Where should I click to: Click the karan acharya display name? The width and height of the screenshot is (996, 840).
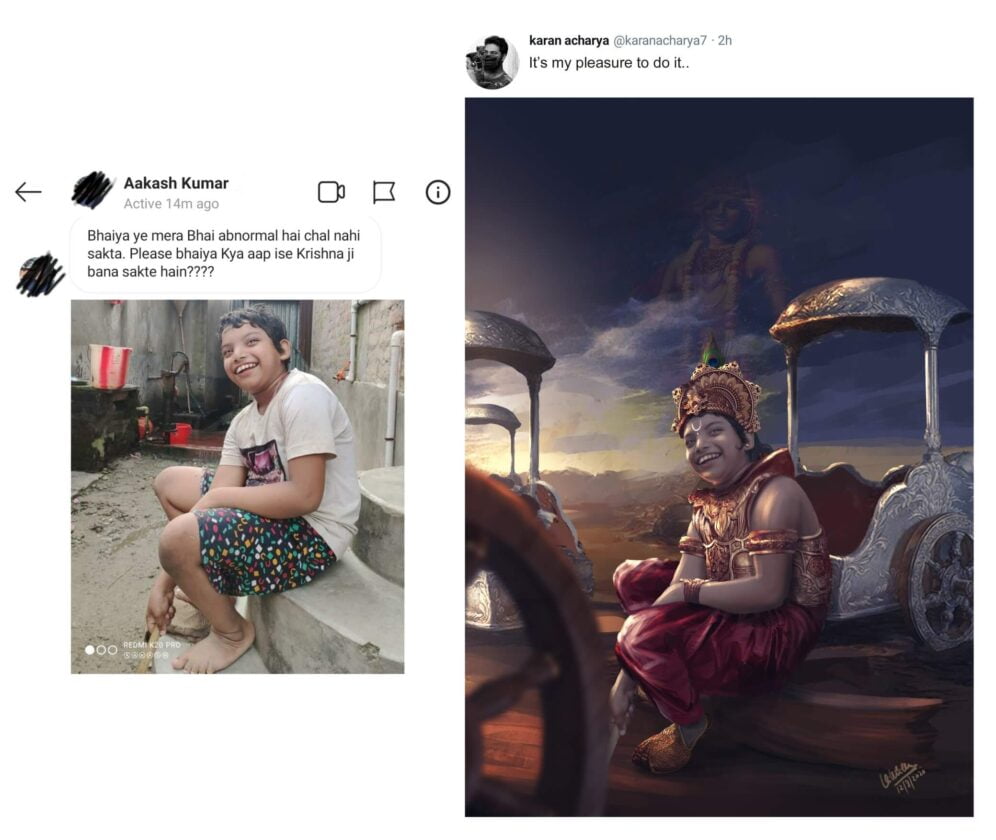(568, 41)
